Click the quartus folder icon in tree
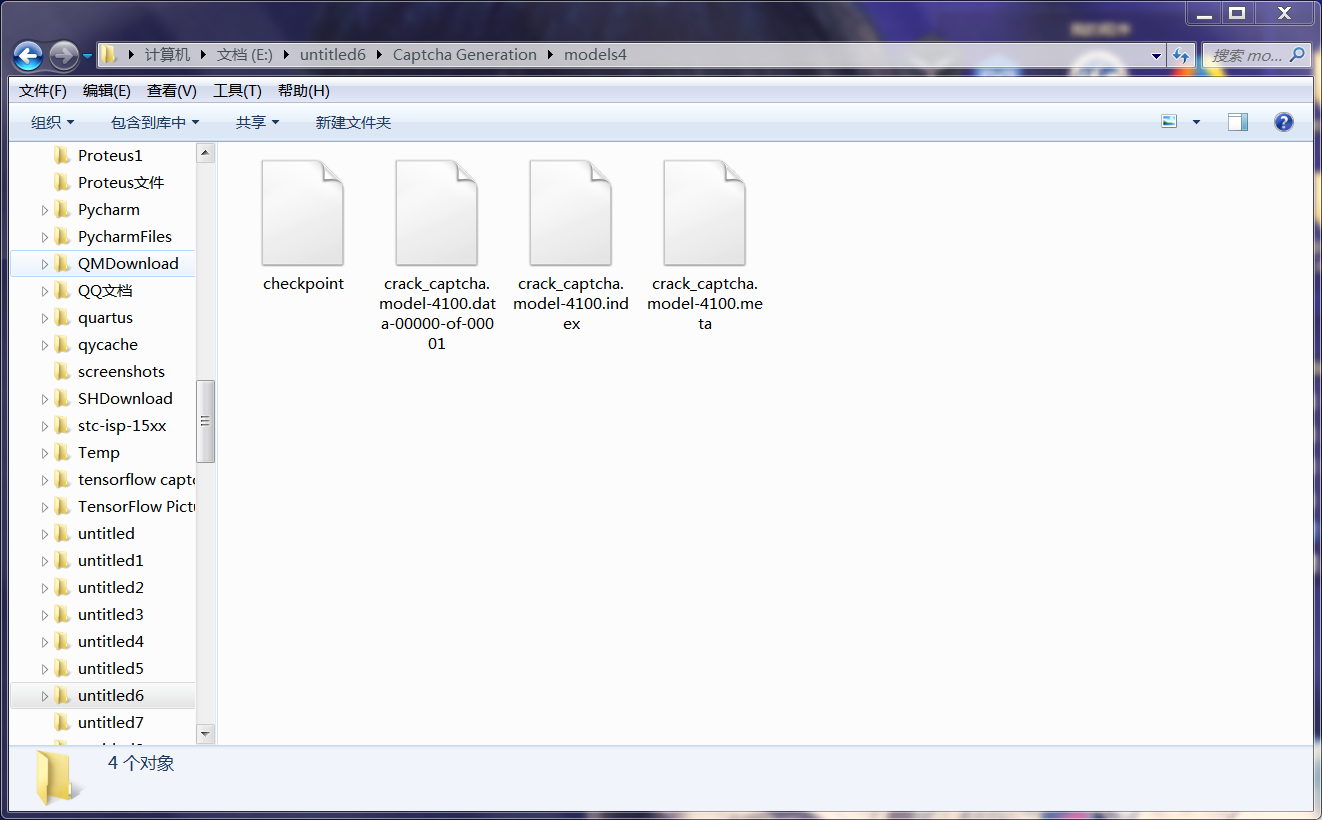 point(62,318)
